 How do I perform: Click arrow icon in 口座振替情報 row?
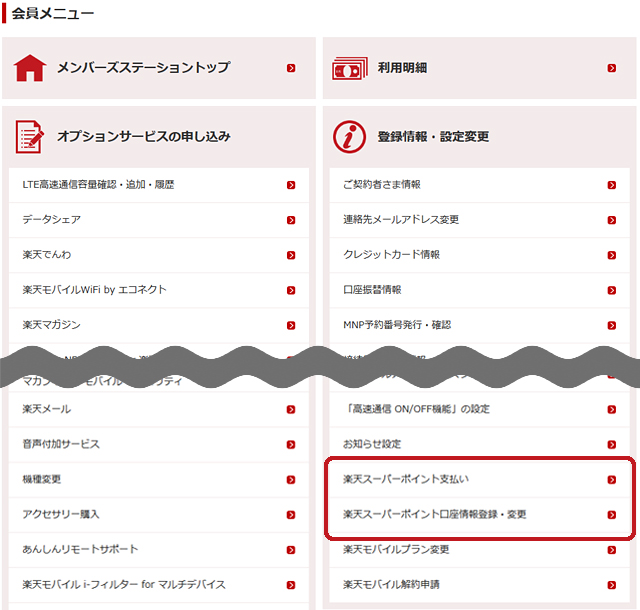[x=611, y=291]
